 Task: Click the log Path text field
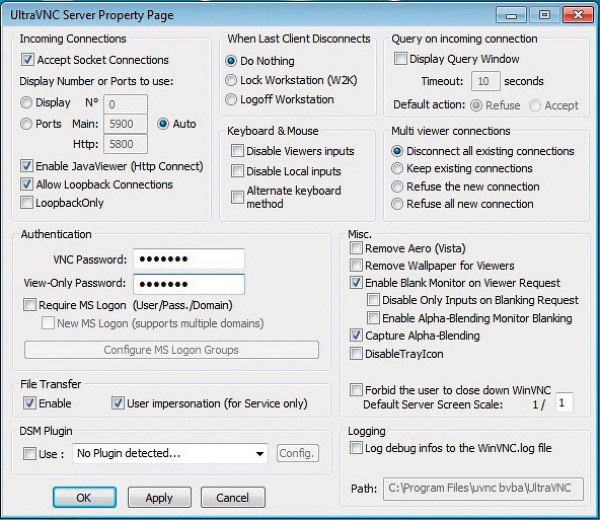coord(483,489)
